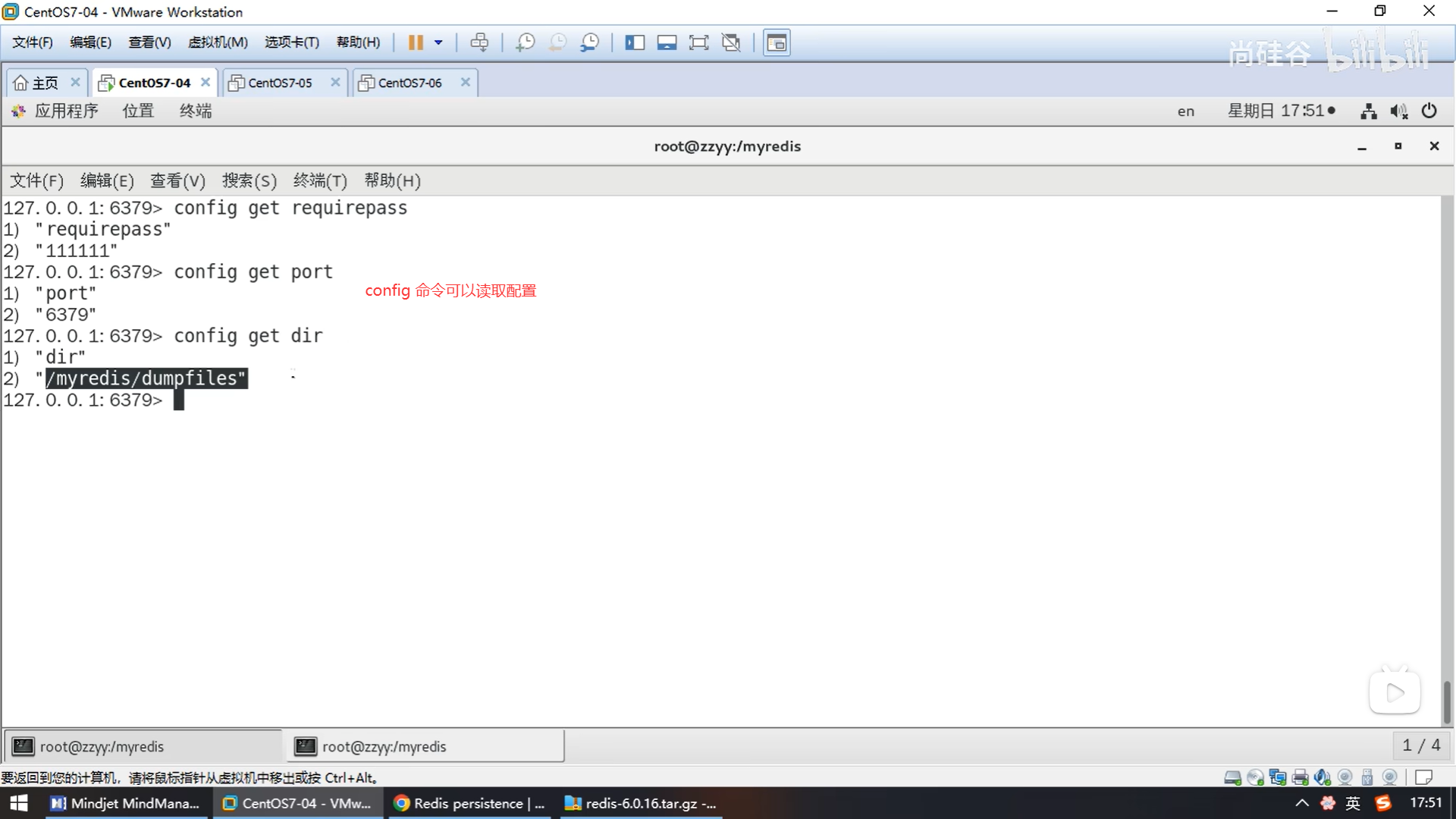Click the GNOME network status icon
1456x819 pixels.
pos(1368,111)
